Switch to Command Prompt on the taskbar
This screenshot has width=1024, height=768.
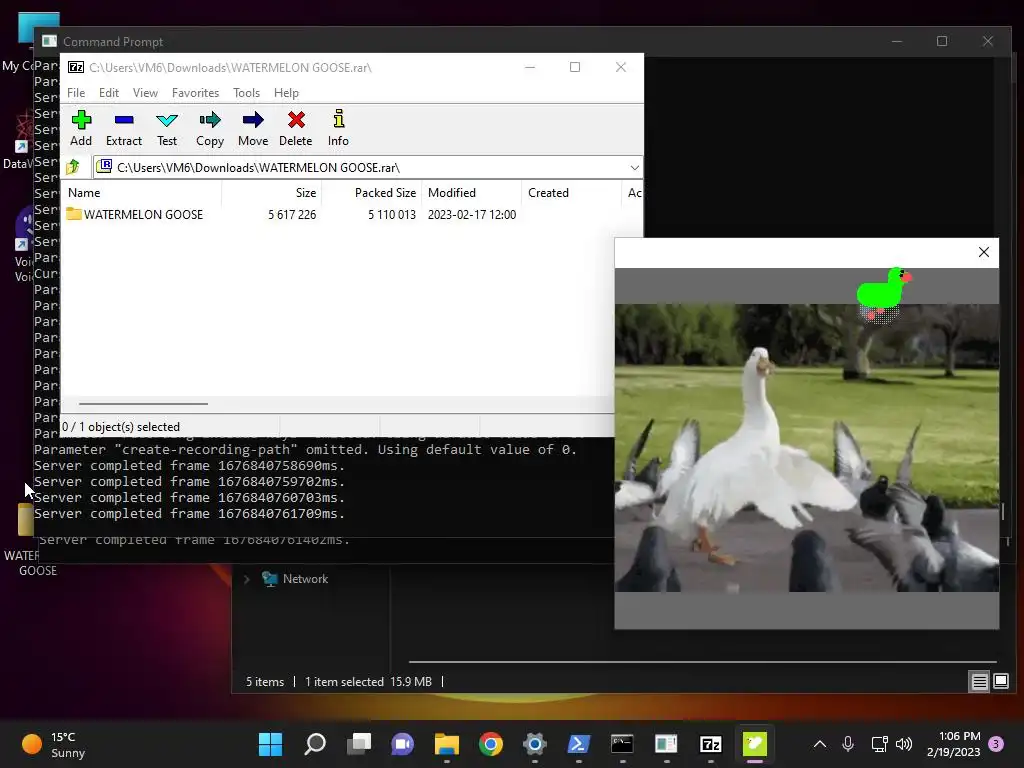tap(622, 744)
